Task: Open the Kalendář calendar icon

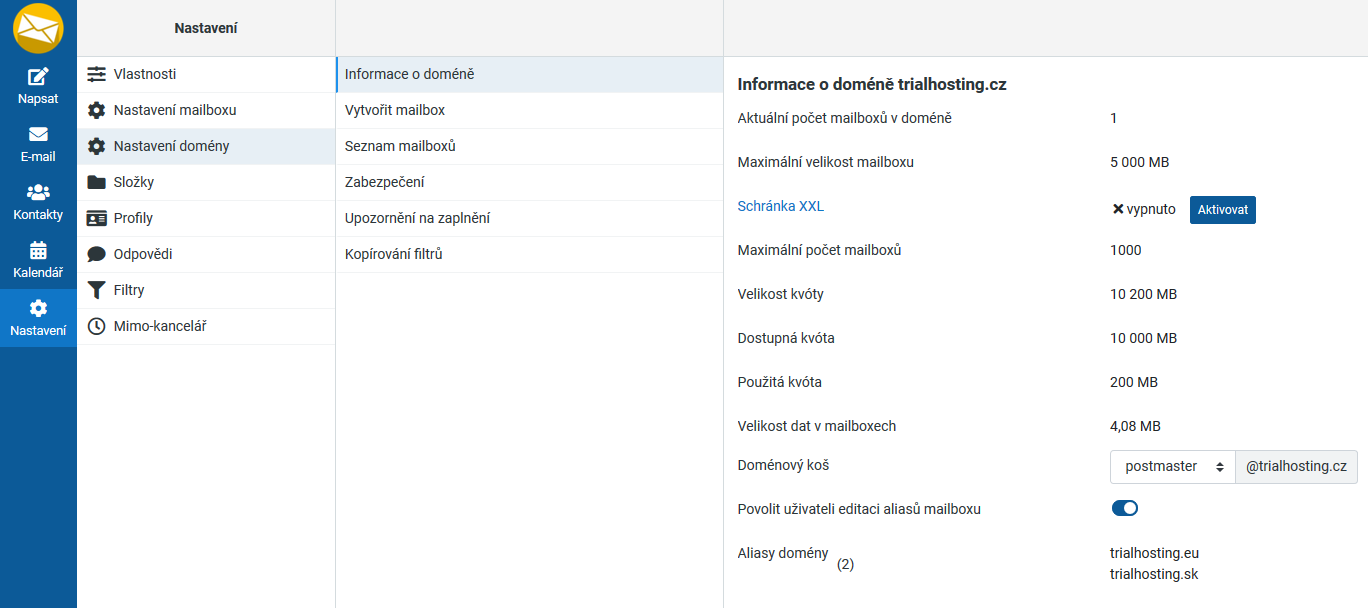Action: 38,251
